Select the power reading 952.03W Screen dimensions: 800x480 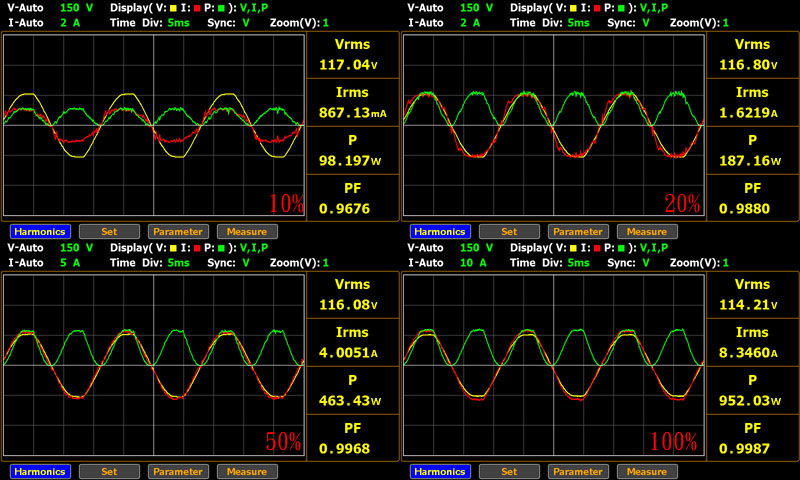750,400
